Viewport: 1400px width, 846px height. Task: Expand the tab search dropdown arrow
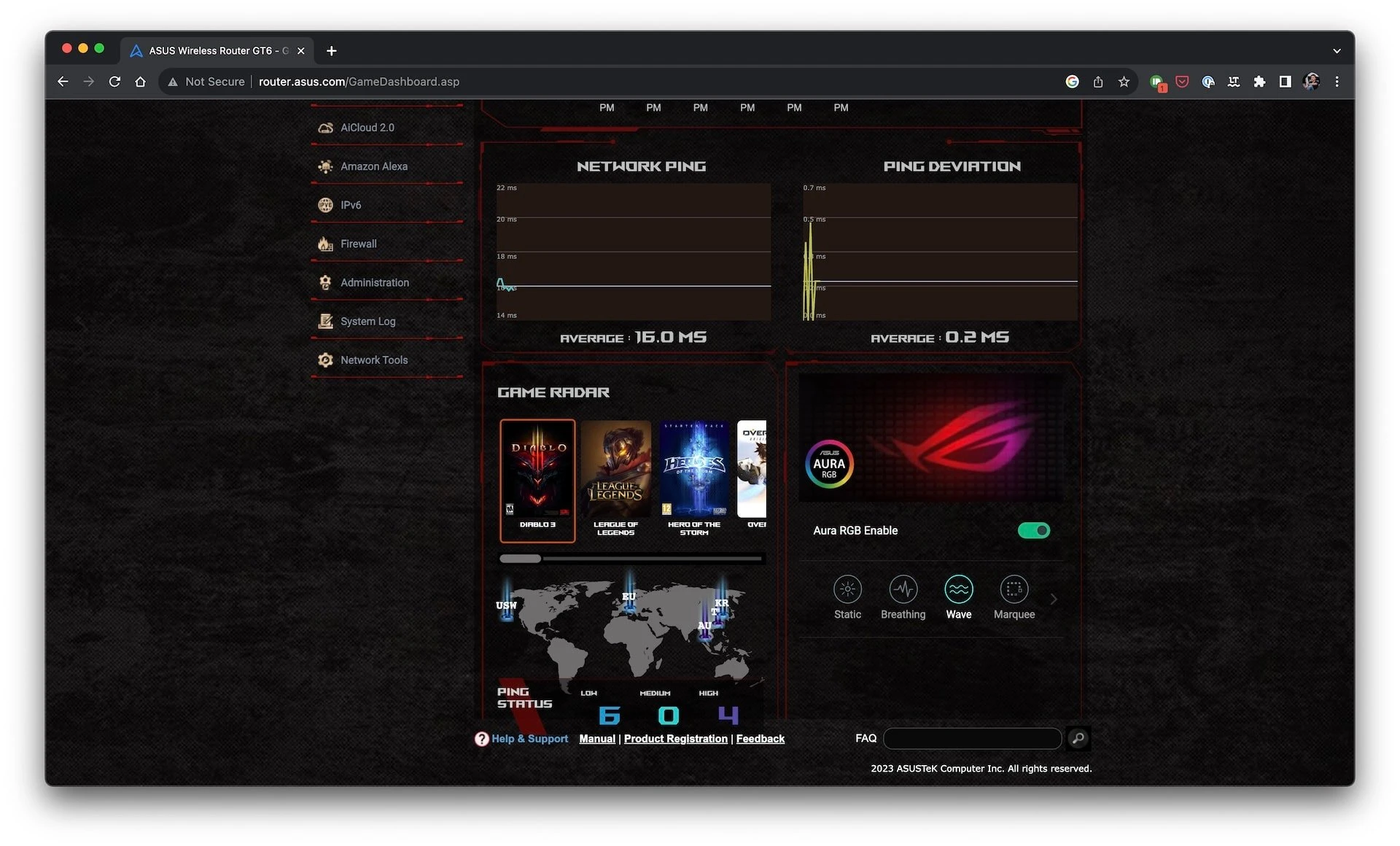click(1337, 51)
